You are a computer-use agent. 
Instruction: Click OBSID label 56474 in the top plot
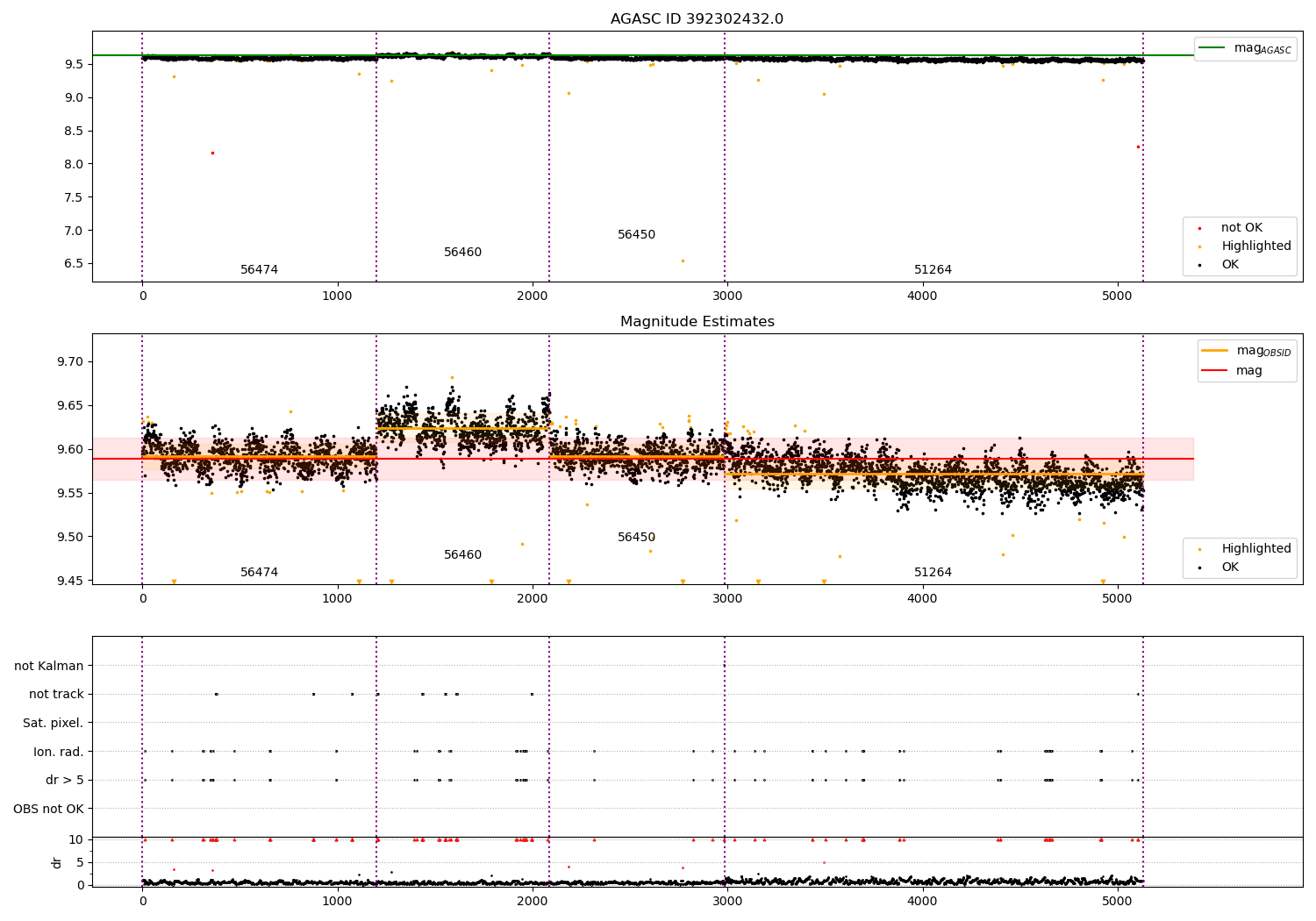(x=259, y=270)
